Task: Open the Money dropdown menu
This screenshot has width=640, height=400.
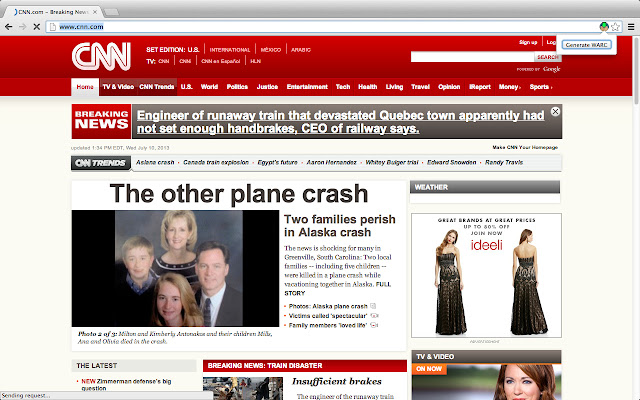Action: 509,87
